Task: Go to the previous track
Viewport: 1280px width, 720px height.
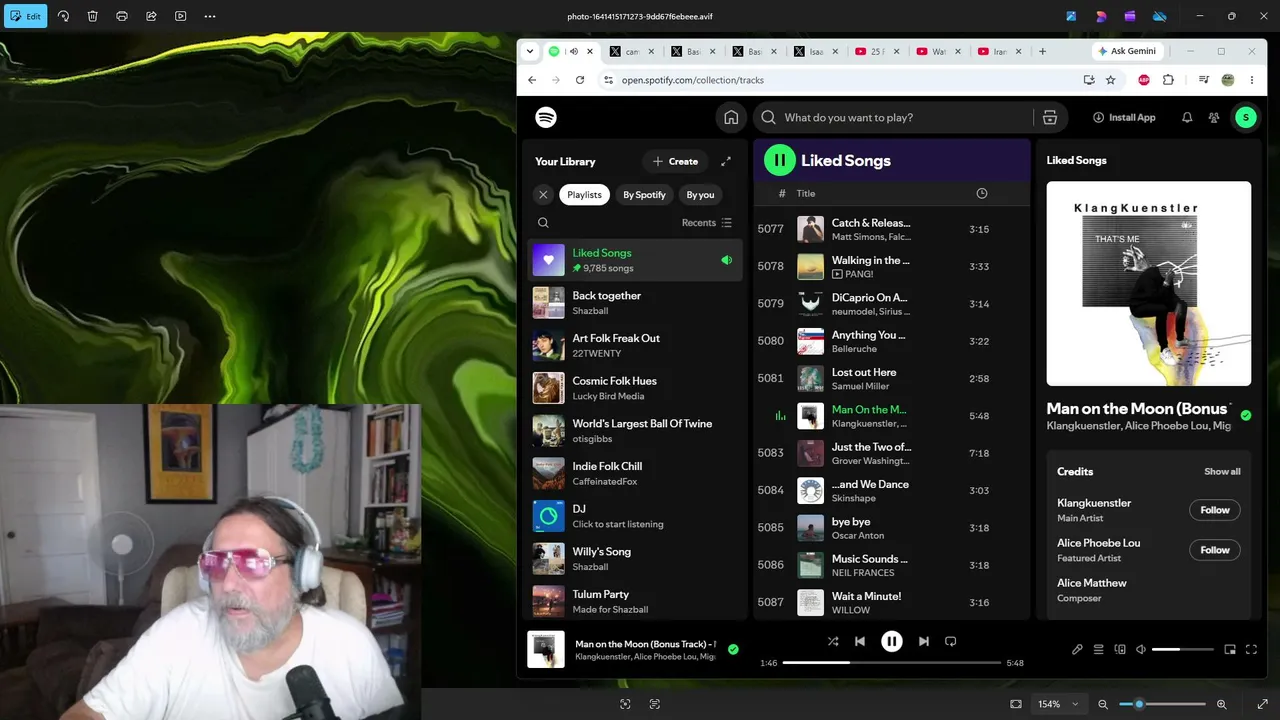Action: [860, 641]
